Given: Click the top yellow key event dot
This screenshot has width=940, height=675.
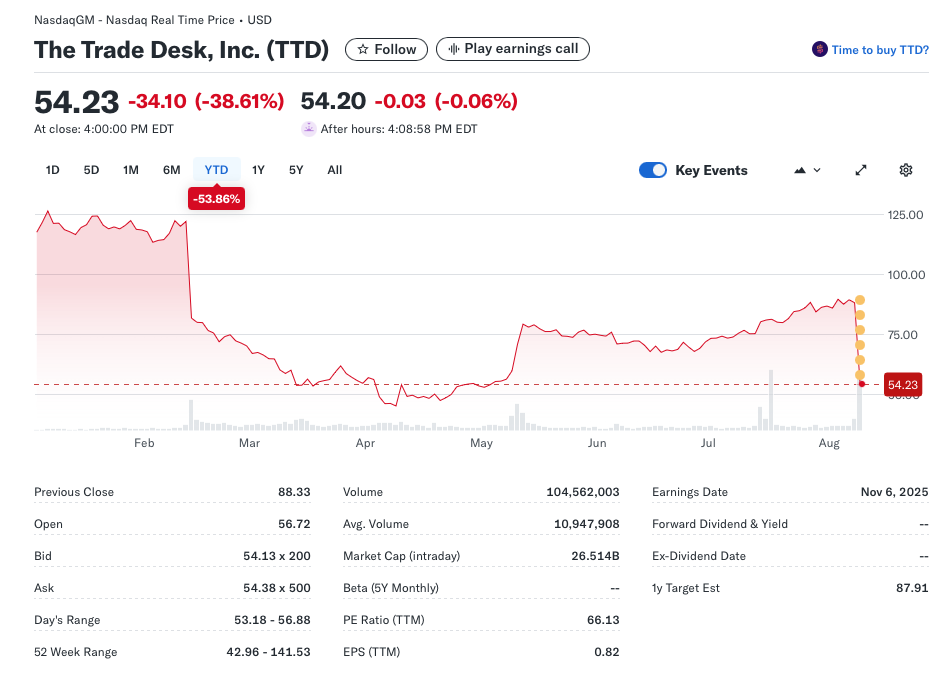Looking at the screenshot, I should pos(860,300).
